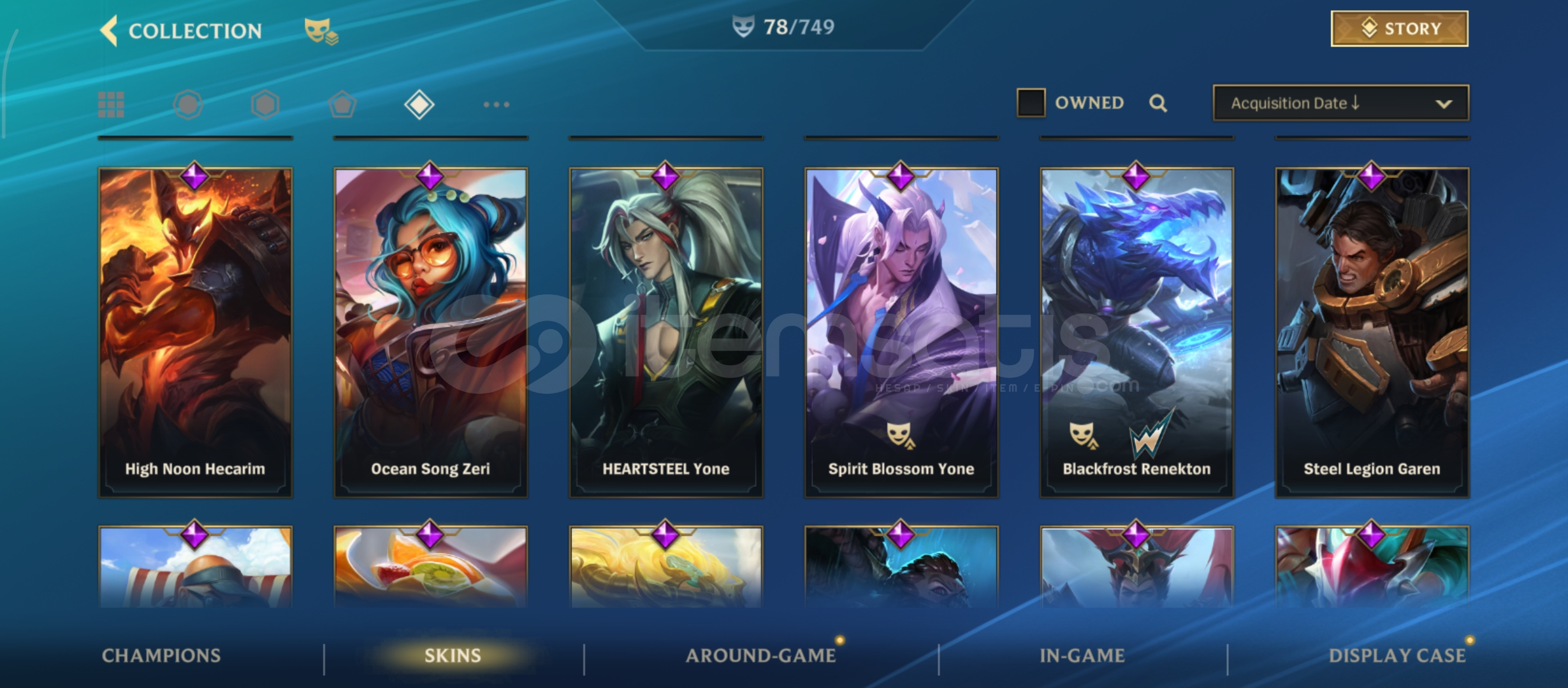The image size is (1568, 688).
Task: Toggle the Owned checkbox
Action: [1031, 103]
